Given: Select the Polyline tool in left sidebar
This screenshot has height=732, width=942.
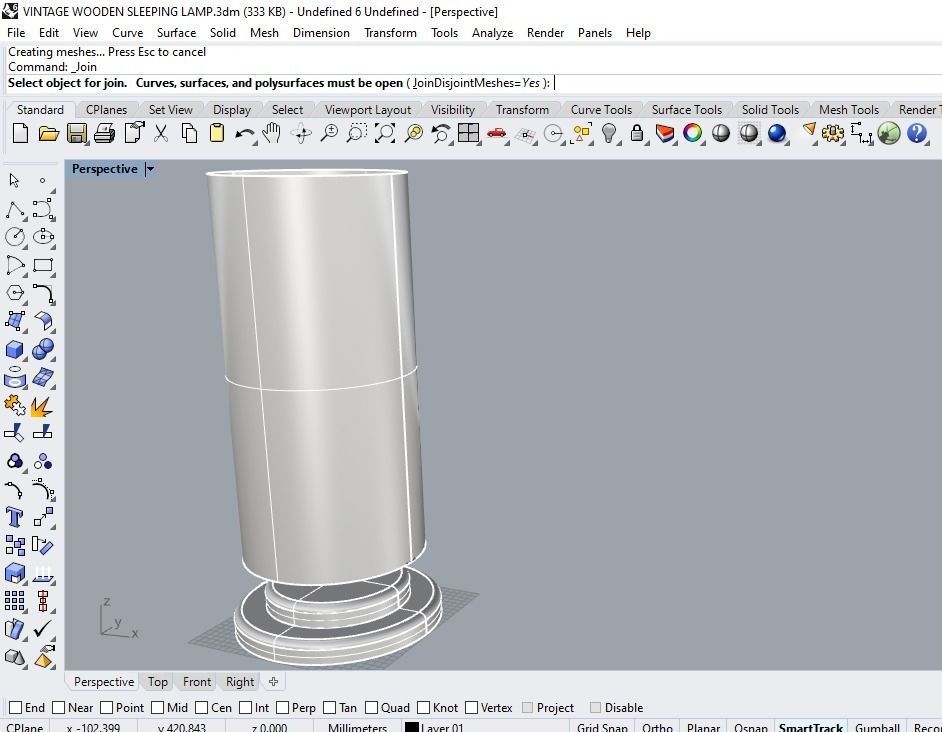Looking at the screenshot, I should [x=15, y=209].
